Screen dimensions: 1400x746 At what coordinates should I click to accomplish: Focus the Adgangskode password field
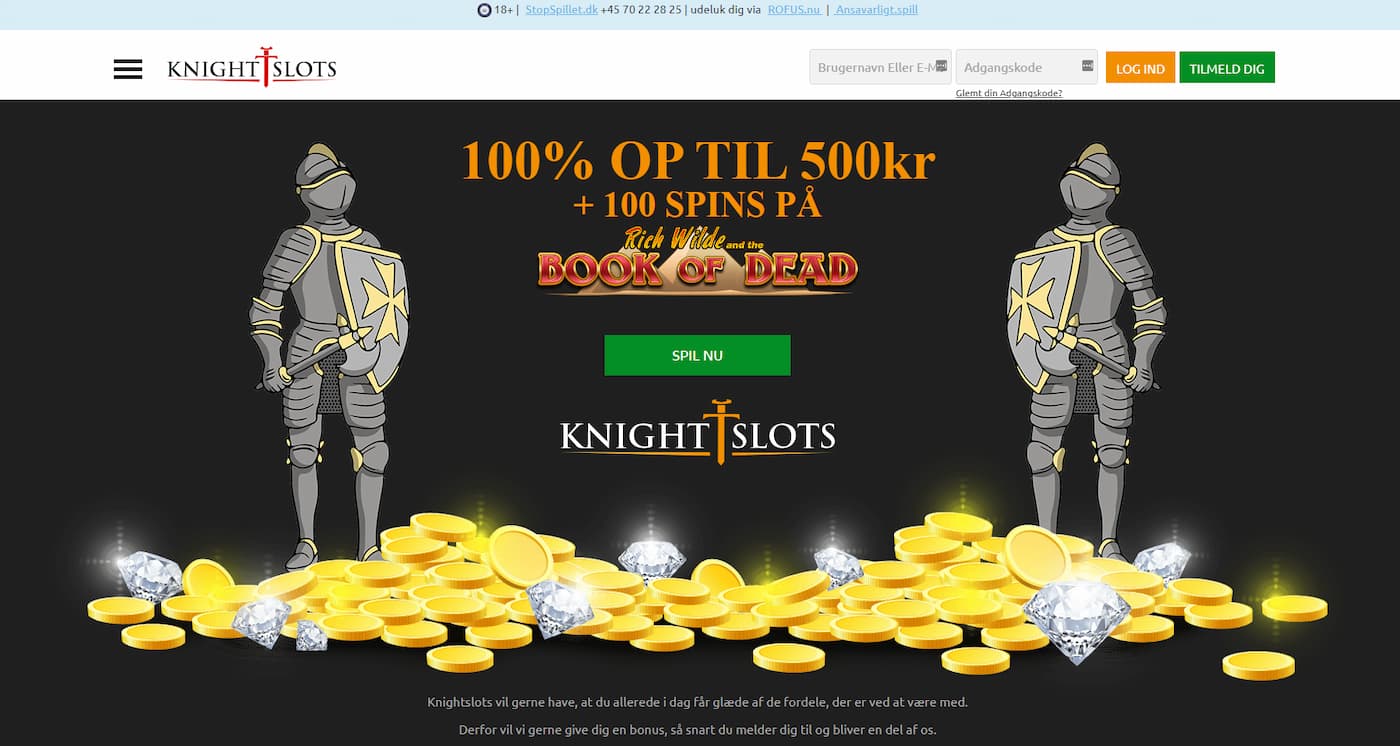coord(1027,67)
